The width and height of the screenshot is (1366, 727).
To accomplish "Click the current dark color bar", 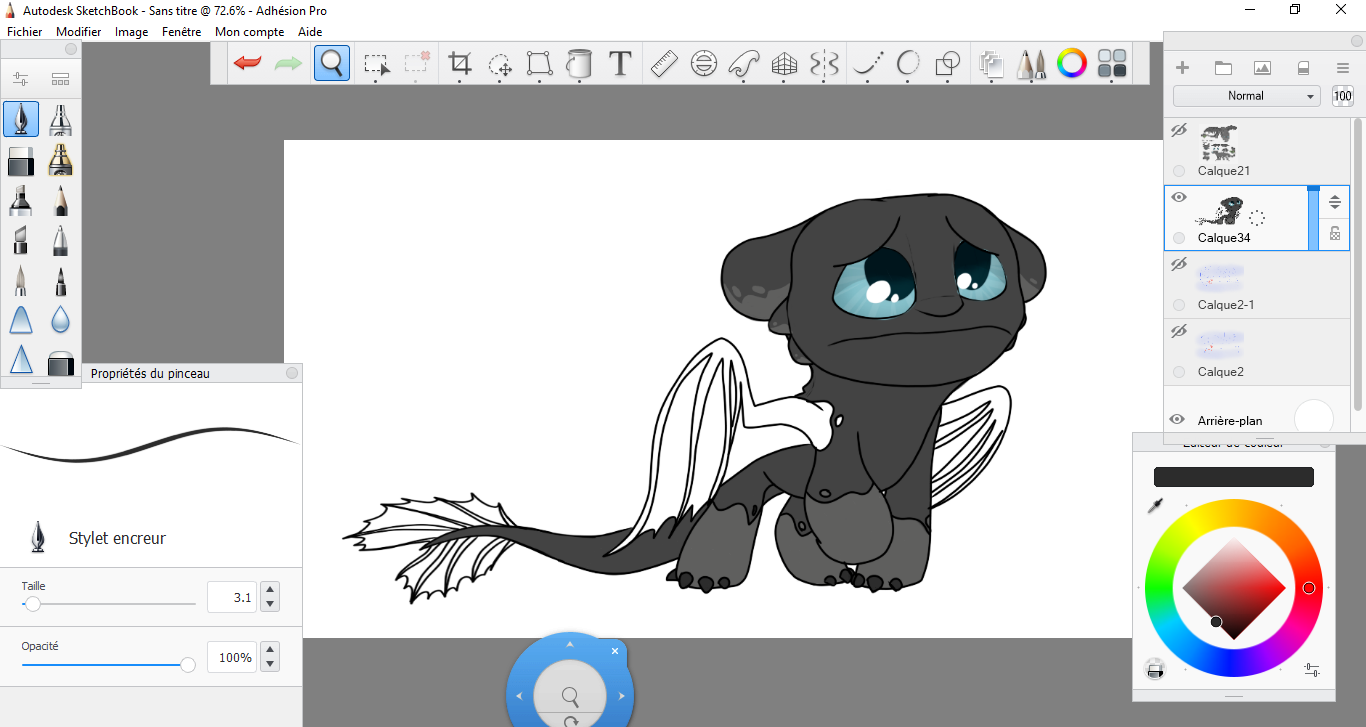I will tap(1233, 477).
